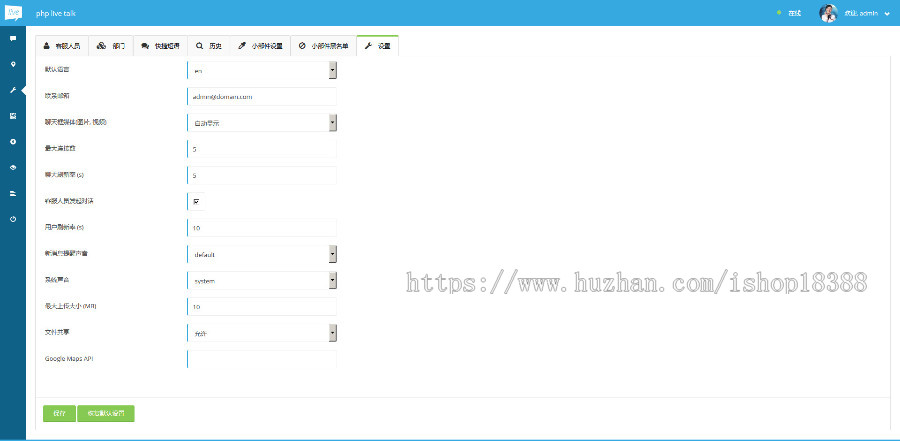
Task: Click the empty Google Maps API field
Action: (262, 359)
